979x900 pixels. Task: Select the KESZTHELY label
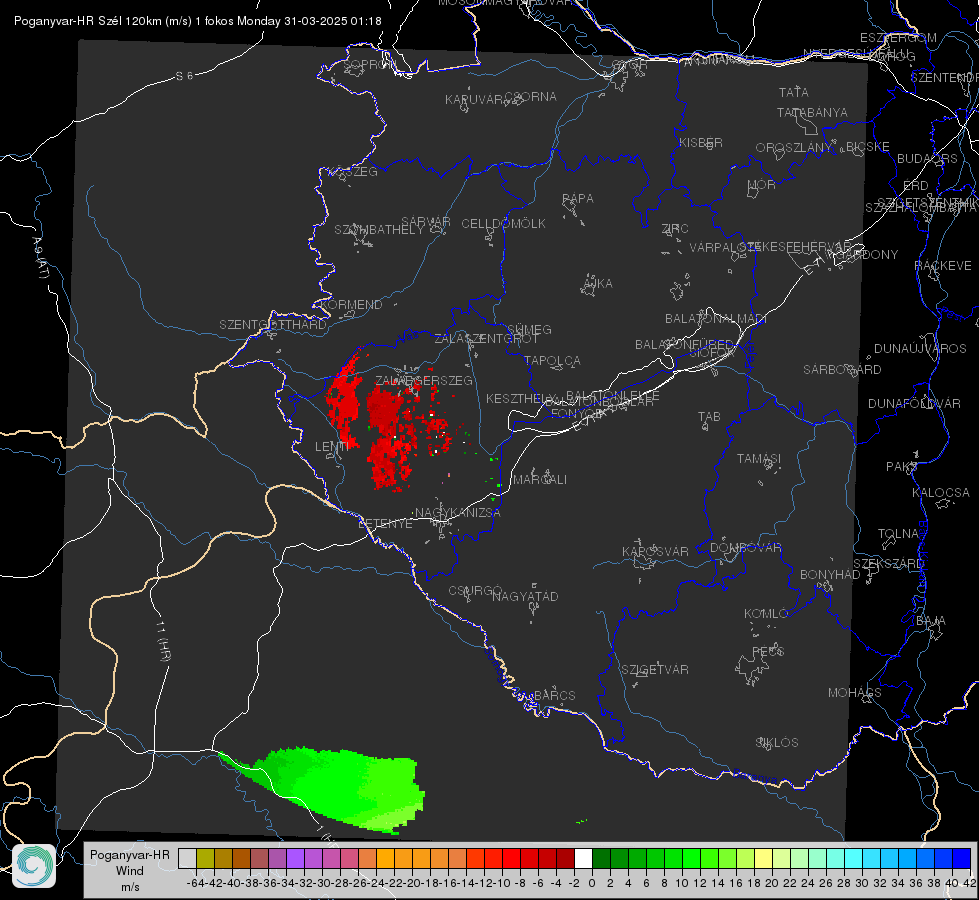(x=521, y=398)
